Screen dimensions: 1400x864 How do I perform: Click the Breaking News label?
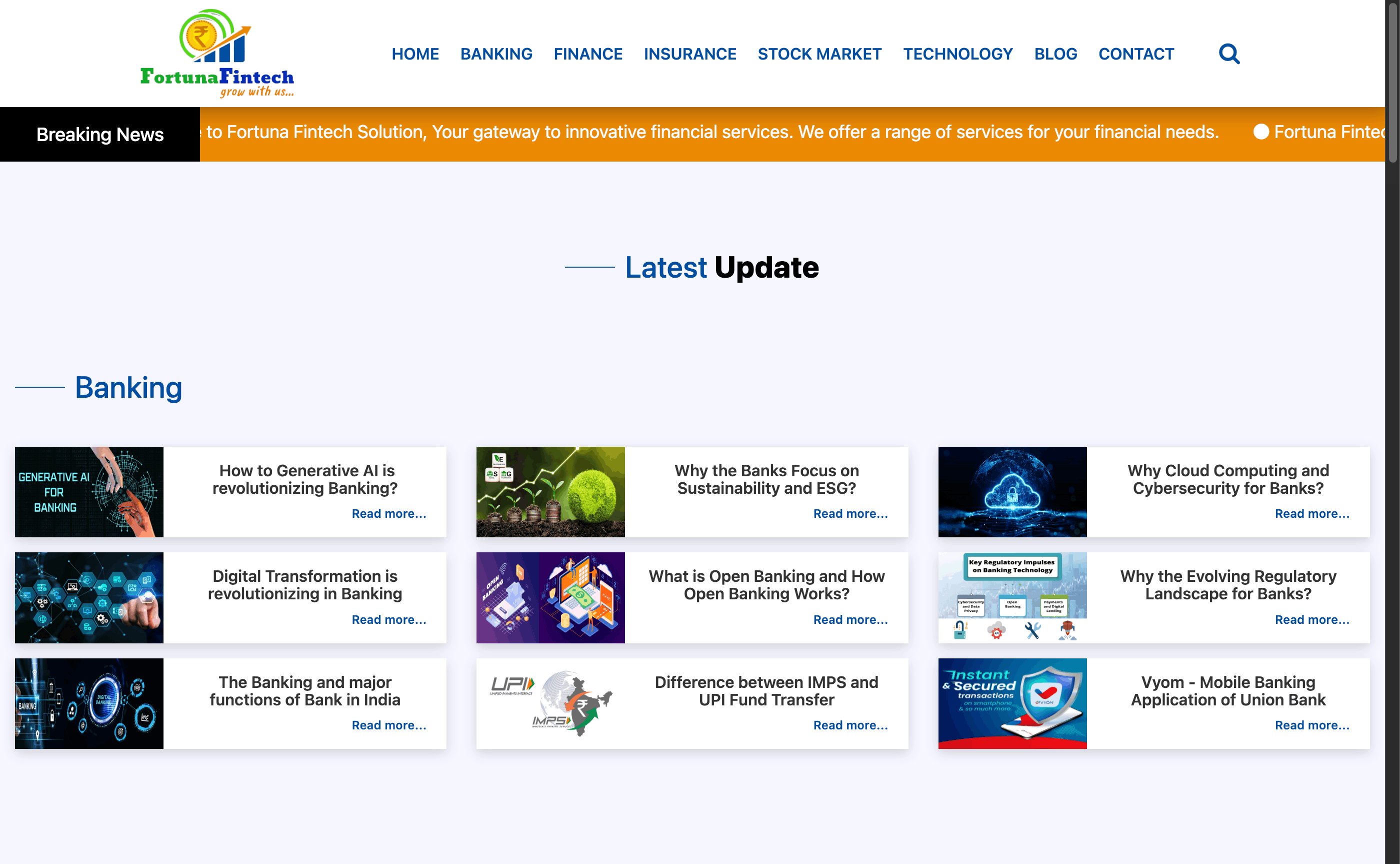coord(100,134)
